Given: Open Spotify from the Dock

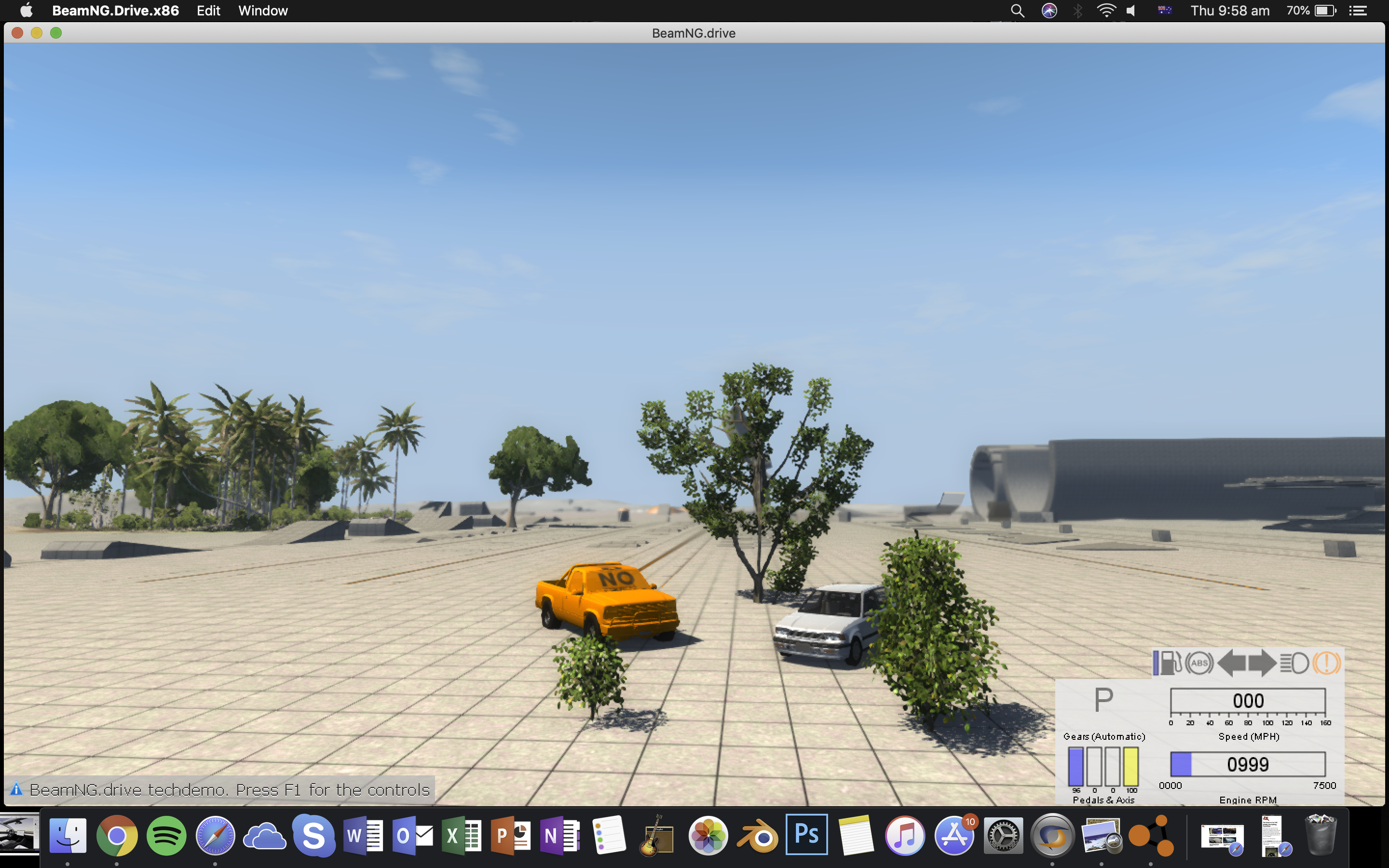Looking at the screenshot, I should (x=166, y=835).
